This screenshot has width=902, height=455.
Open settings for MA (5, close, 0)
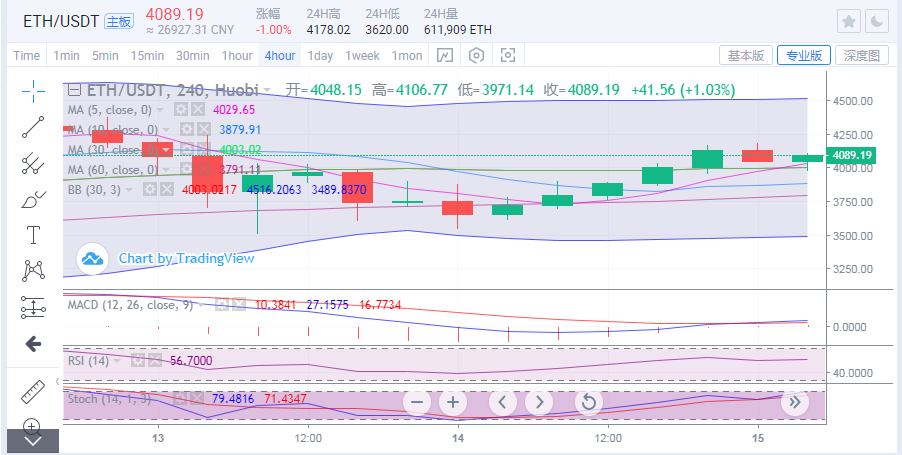tap(181, 109)
